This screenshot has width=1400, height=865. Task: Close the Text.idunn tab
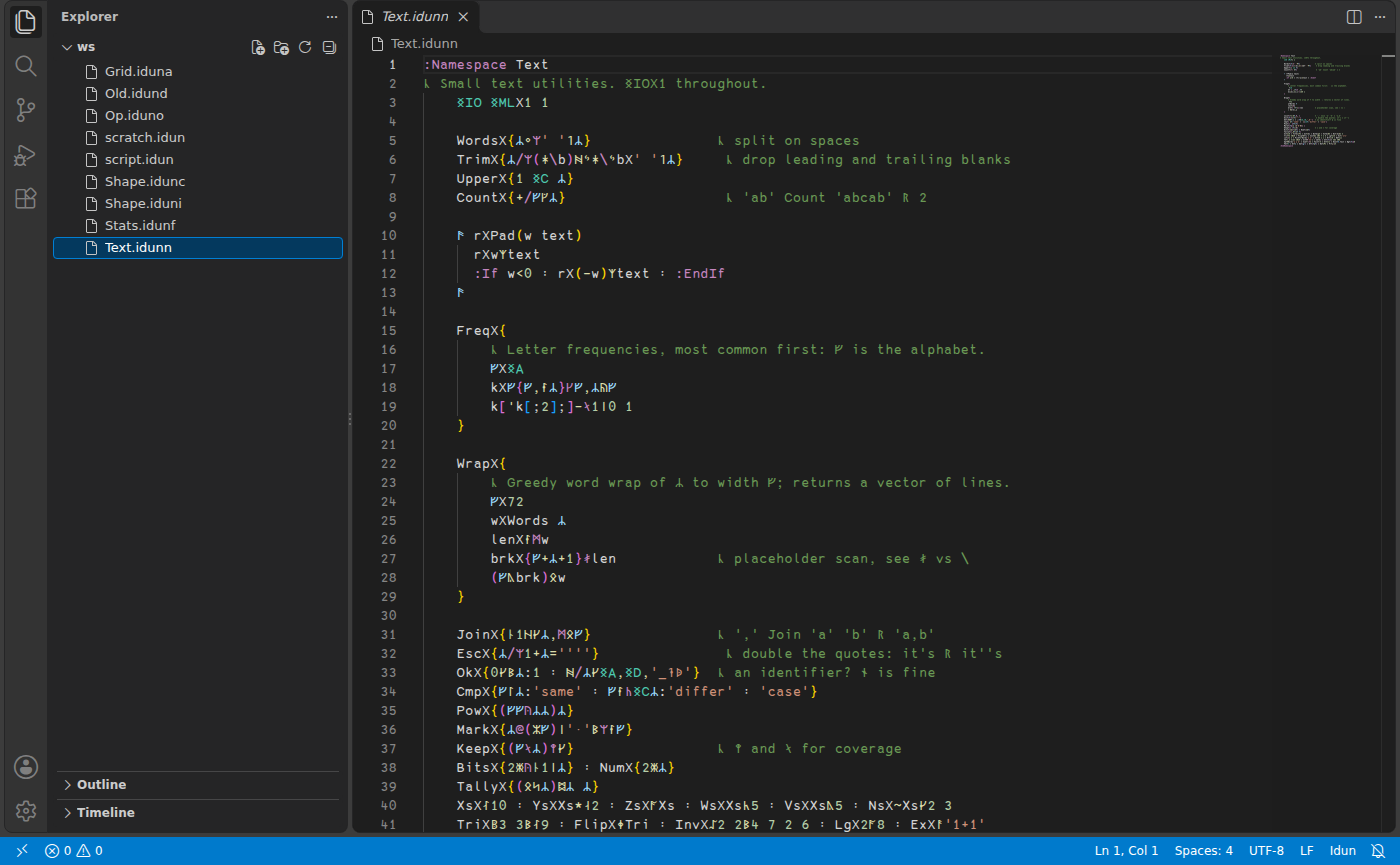(462, 17)
